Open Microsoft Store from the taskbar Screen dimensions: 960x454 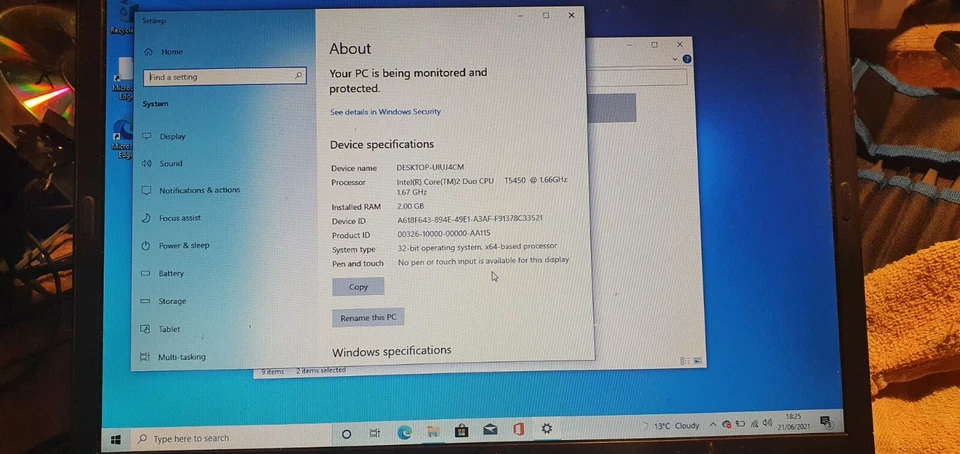[x=461, y=431]
